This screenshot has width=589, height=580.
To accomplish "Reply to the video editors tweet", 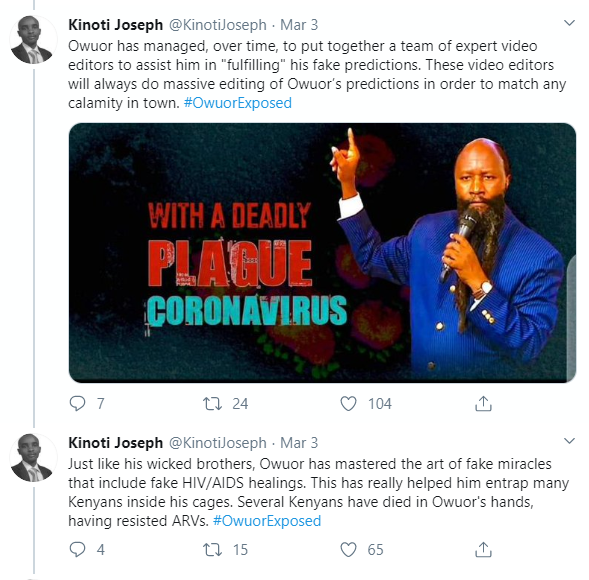I will (x=78, y=404).
